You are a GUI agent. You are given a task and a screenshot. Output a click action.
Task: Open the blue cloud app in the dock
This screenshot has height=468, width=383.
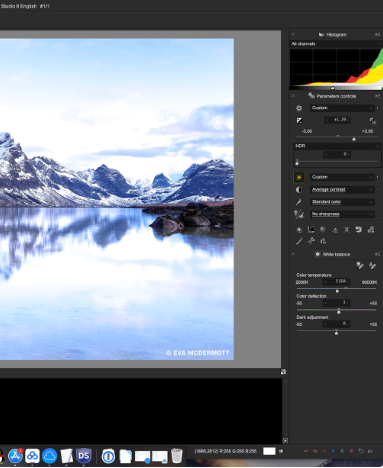50,456
